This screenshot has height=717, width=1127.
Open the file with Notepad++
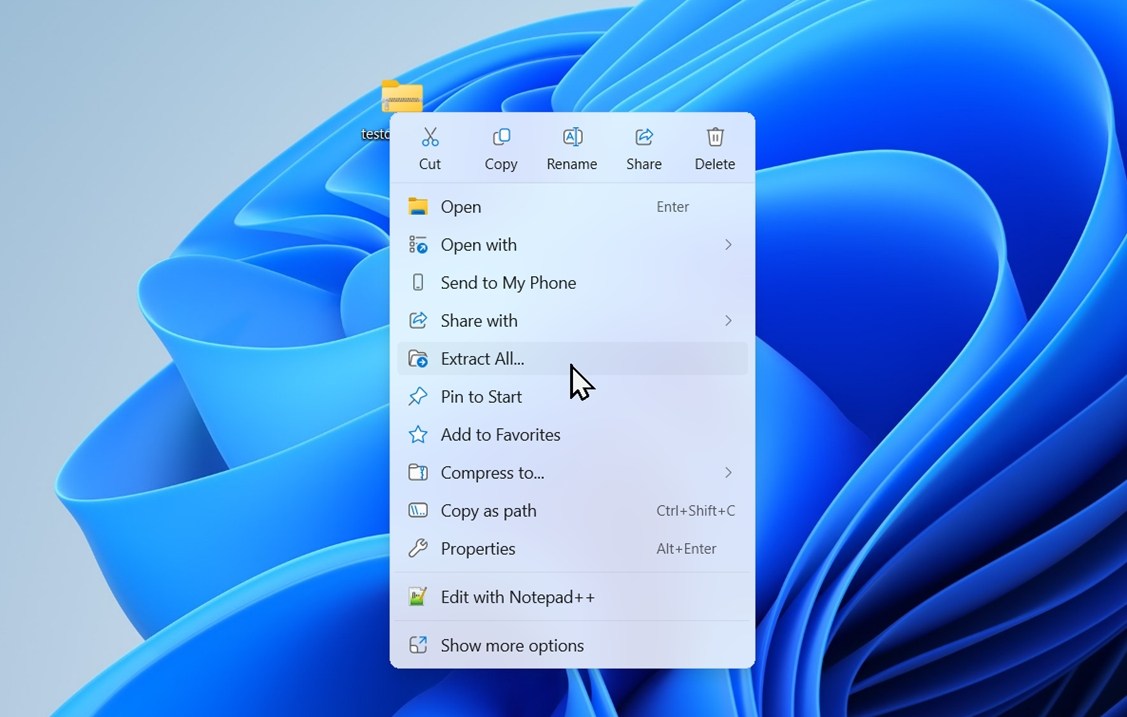click(518, 596)
